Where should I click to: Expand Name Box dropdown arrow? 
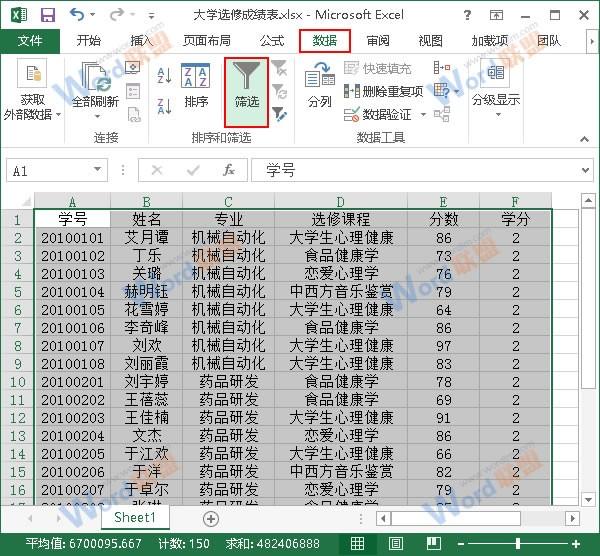click(x=98, y=170)
